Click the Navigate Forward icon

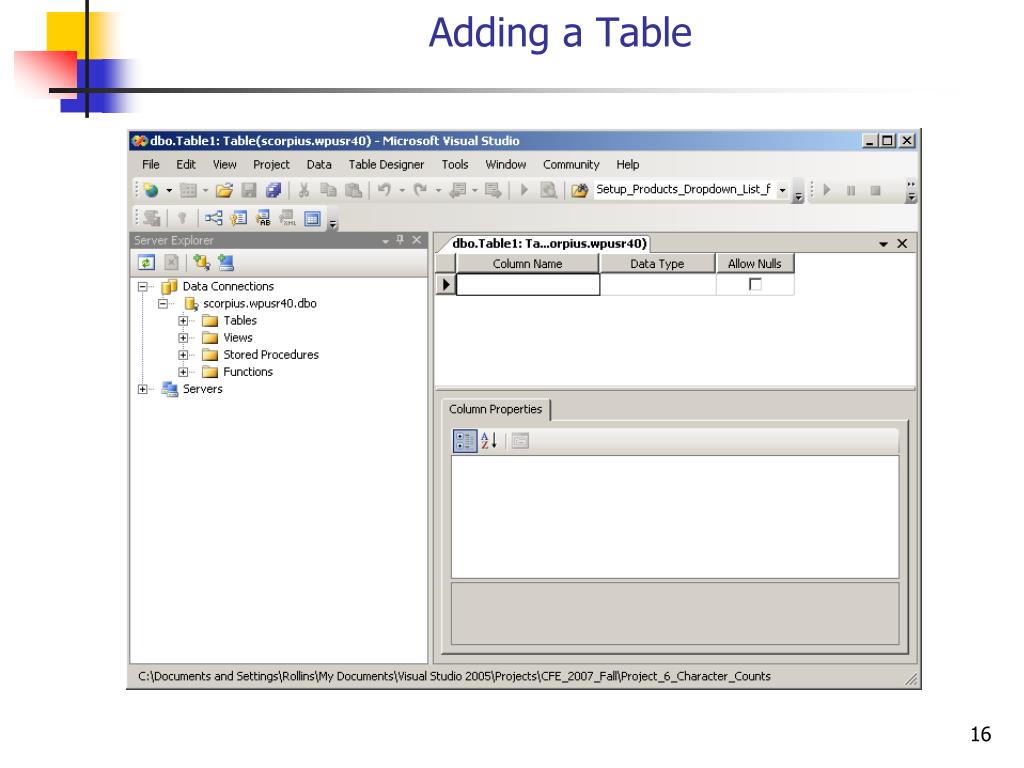pos(493,190)
